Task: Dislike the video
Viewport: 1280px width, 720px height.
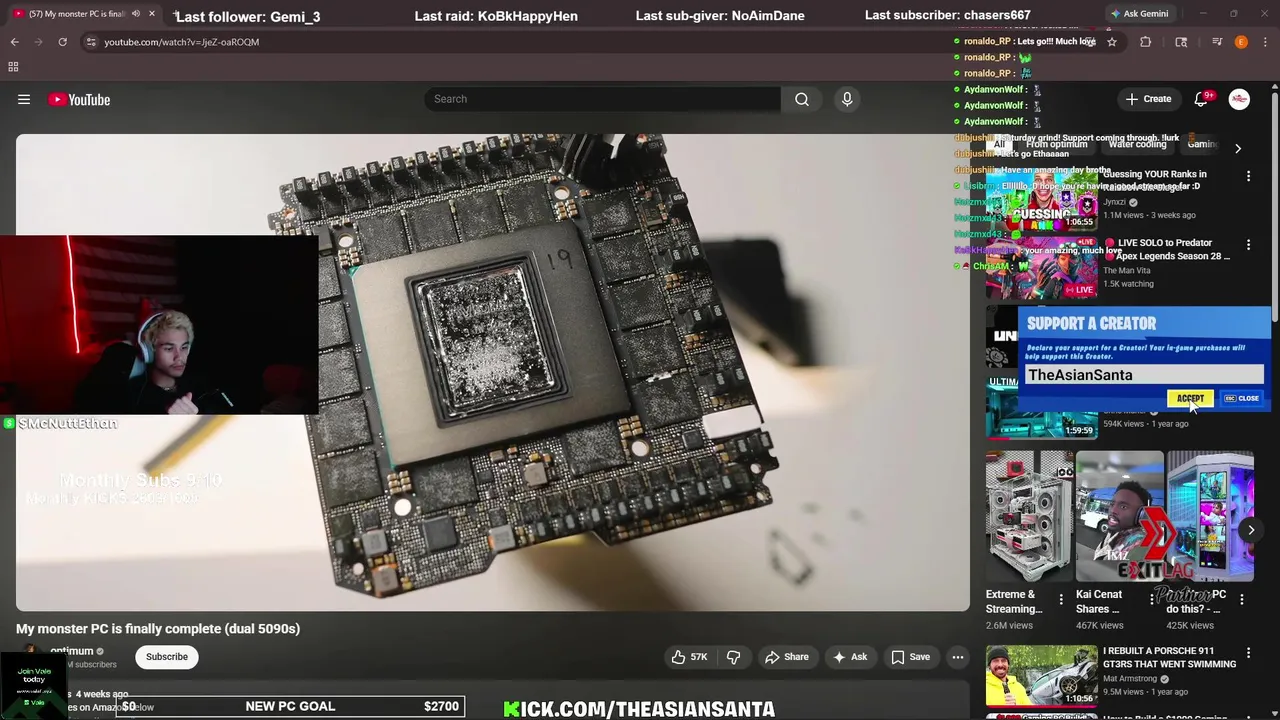Action: point(733,657)
